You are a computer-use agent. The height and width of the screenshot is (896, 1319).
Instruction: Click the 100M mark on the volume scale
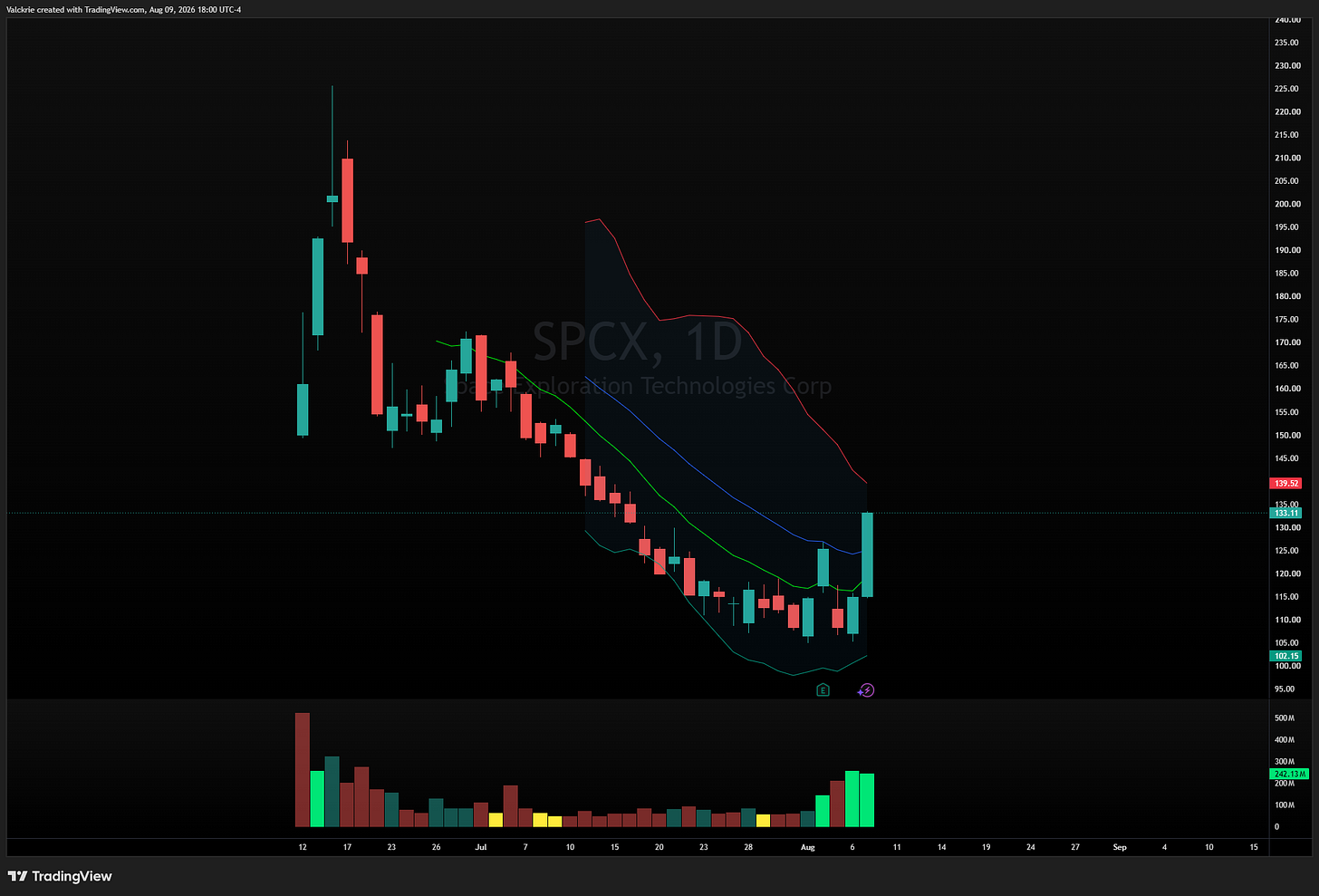pos(1284,805)
